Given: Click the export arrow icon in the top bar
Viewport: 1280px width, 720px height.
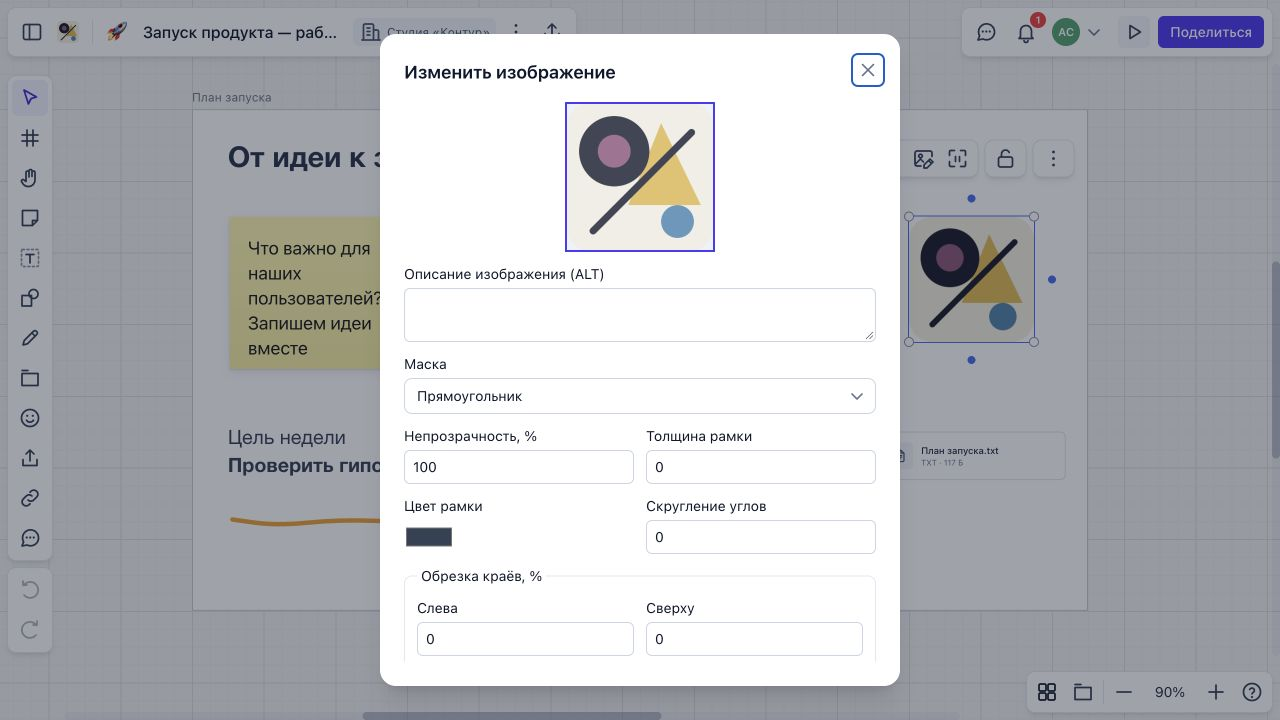Looking at the screenshot, I should click(551, 32).
